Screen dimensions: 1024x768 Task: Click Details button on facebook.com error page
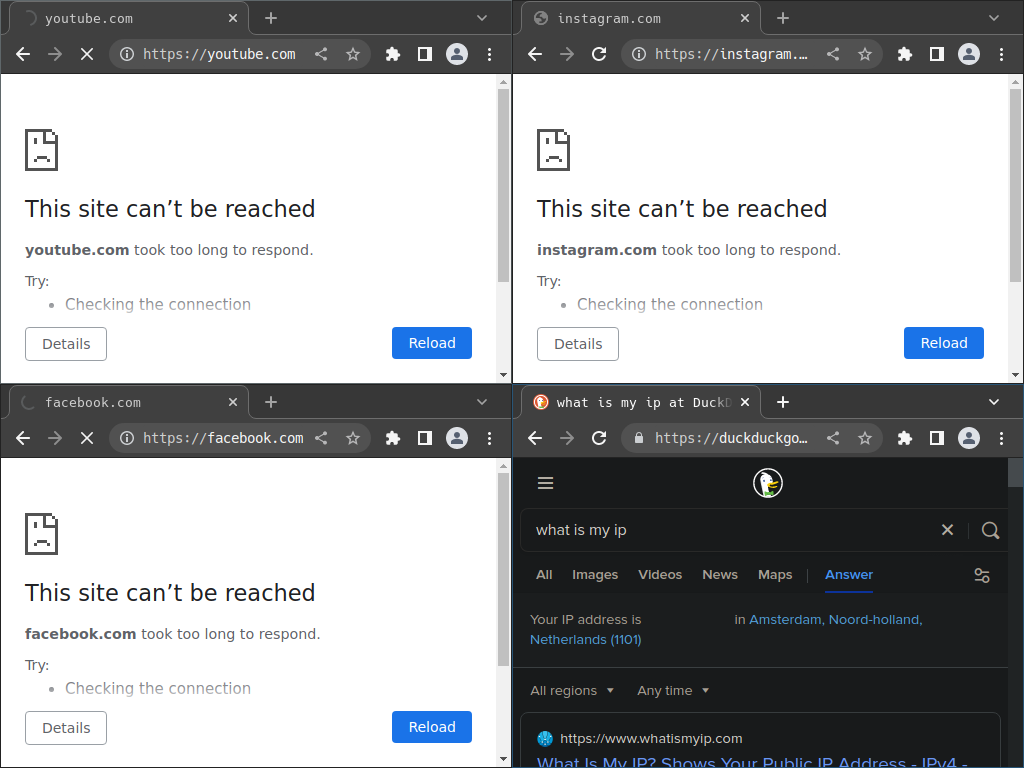[66, 728]
